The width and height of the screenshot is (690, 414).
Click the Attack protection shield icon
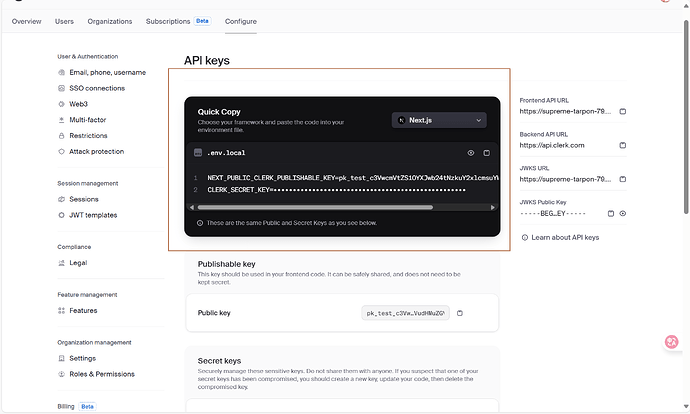(x=62, y=151)
